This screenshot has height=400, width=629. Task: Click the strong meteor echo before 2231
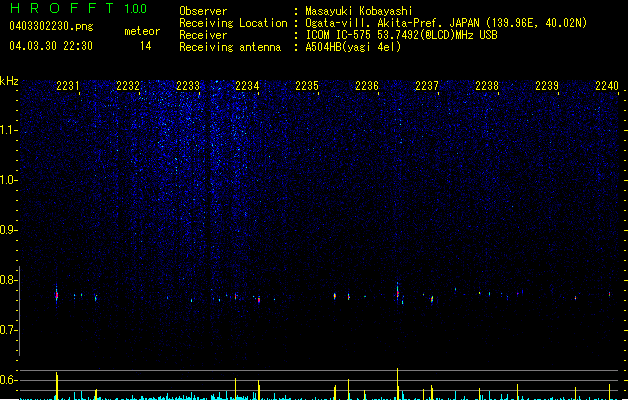pyautogui.click(x=57, y=296)
